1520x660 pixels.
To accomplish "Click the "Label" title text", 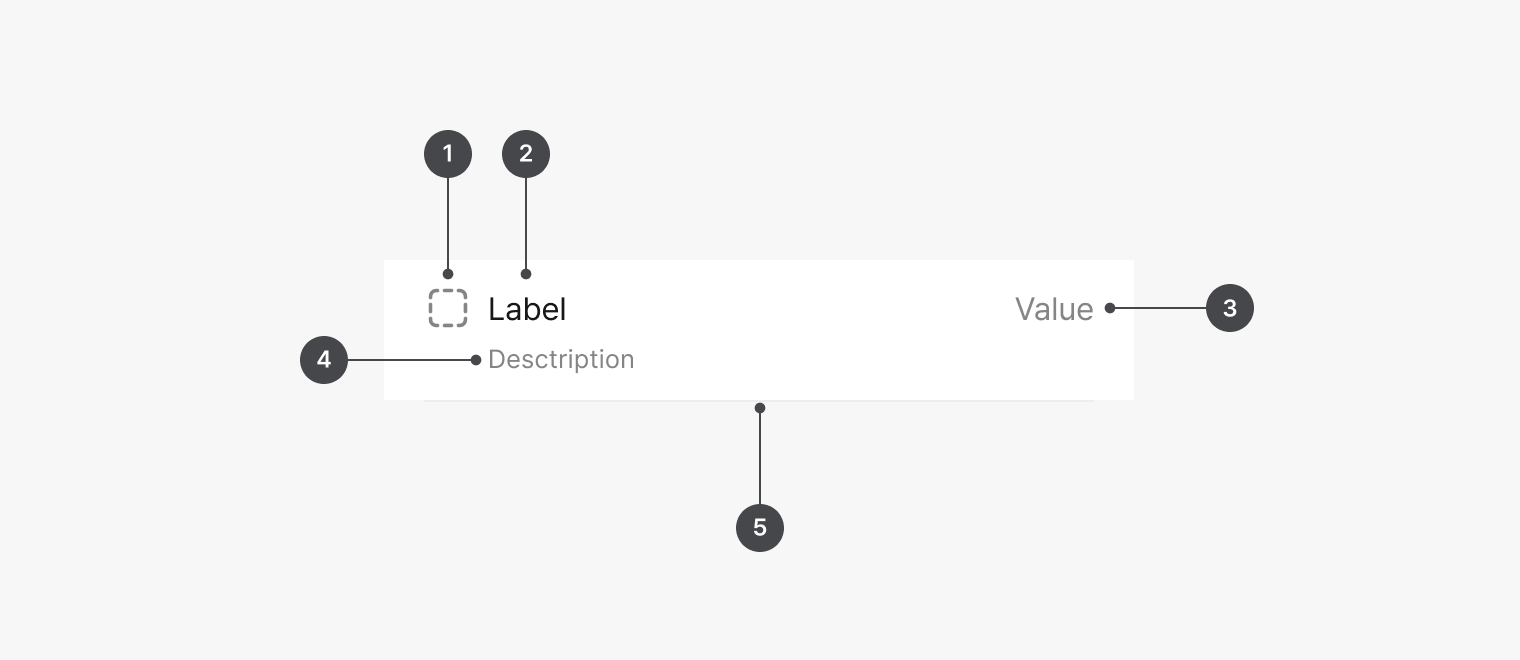I will coord(527,309).
